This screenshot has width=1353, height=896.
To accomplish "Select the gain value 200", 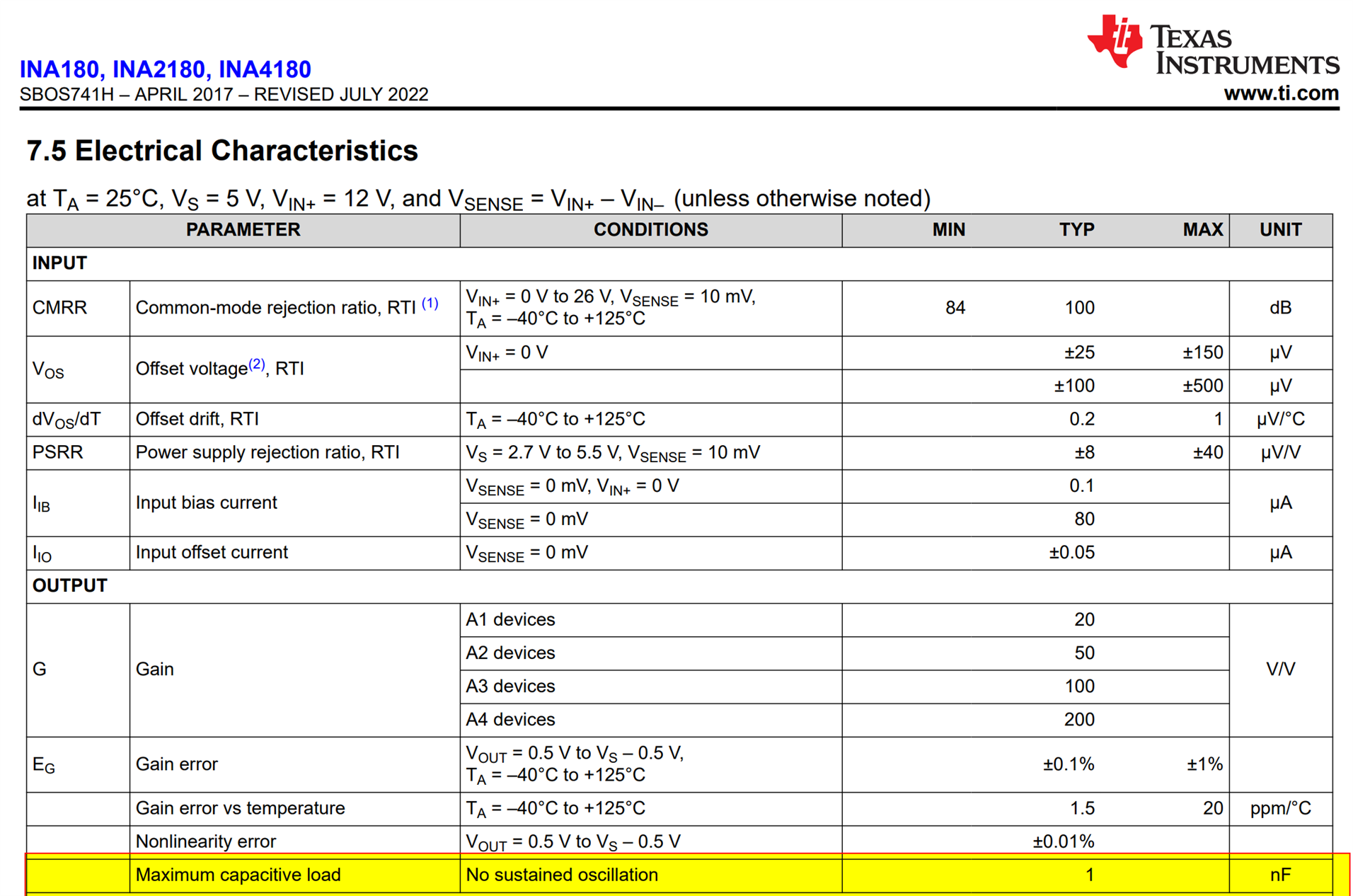I will point(1079,719).
